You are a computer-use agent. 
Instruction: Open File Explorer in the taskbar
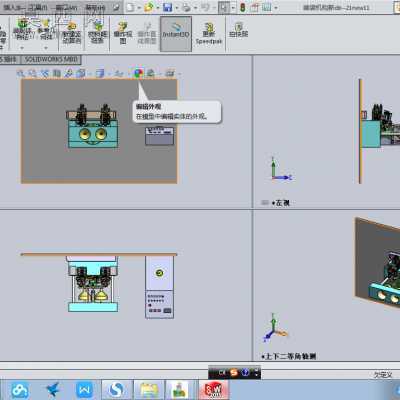[x=149, y=390]
